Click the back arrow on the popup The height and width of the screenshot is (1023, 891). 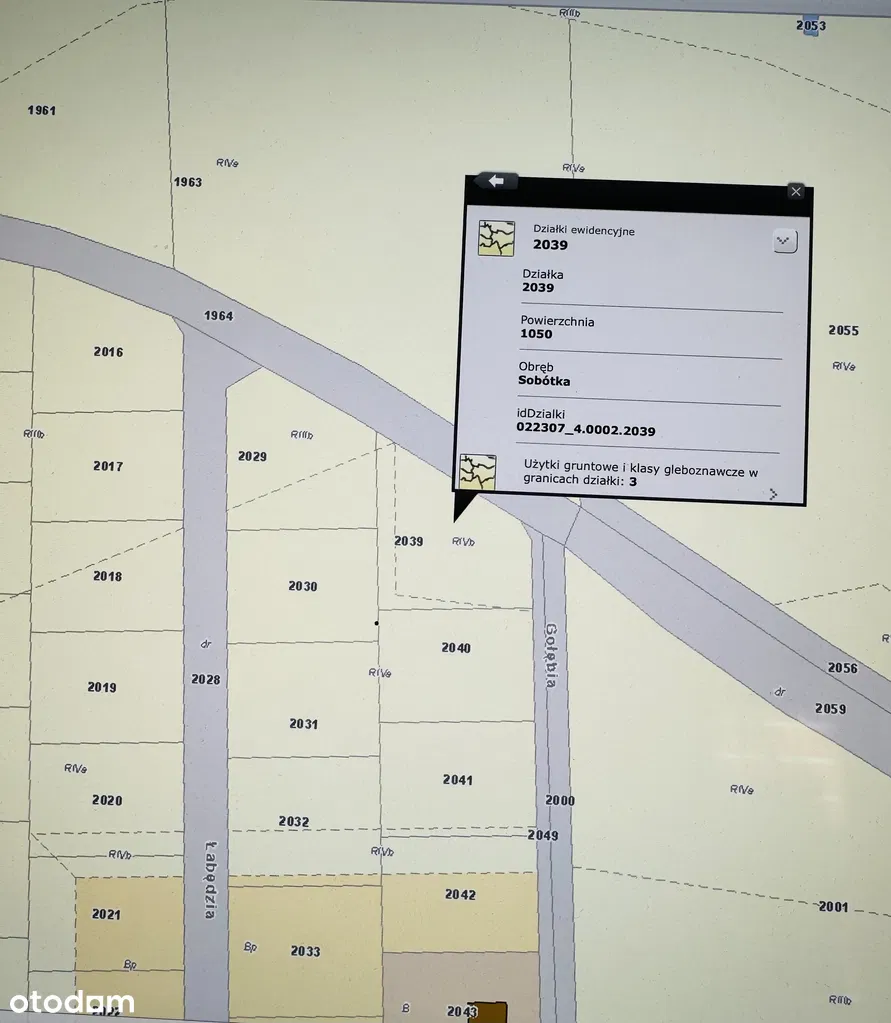point(497,181)
